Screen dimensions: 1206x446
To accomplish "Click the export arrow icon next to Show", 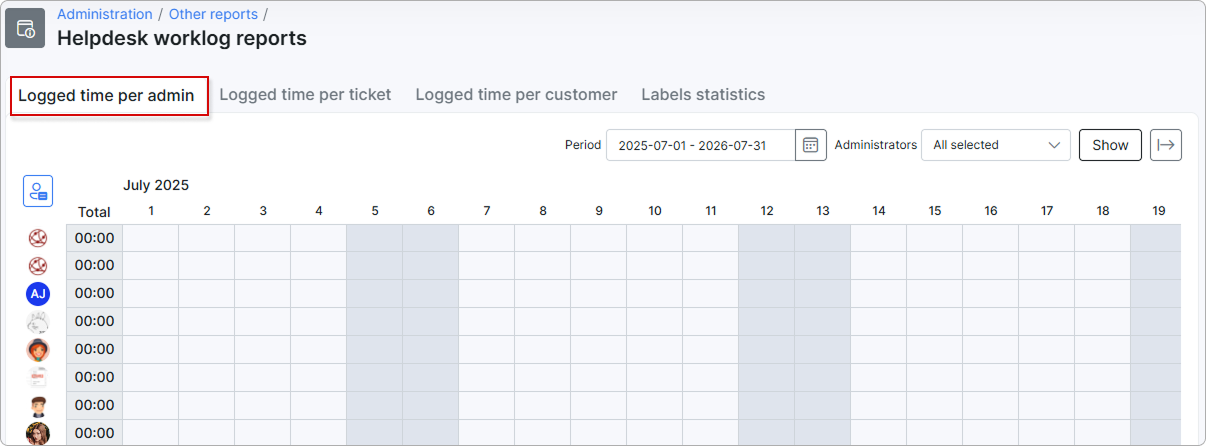I will 1166,145.
